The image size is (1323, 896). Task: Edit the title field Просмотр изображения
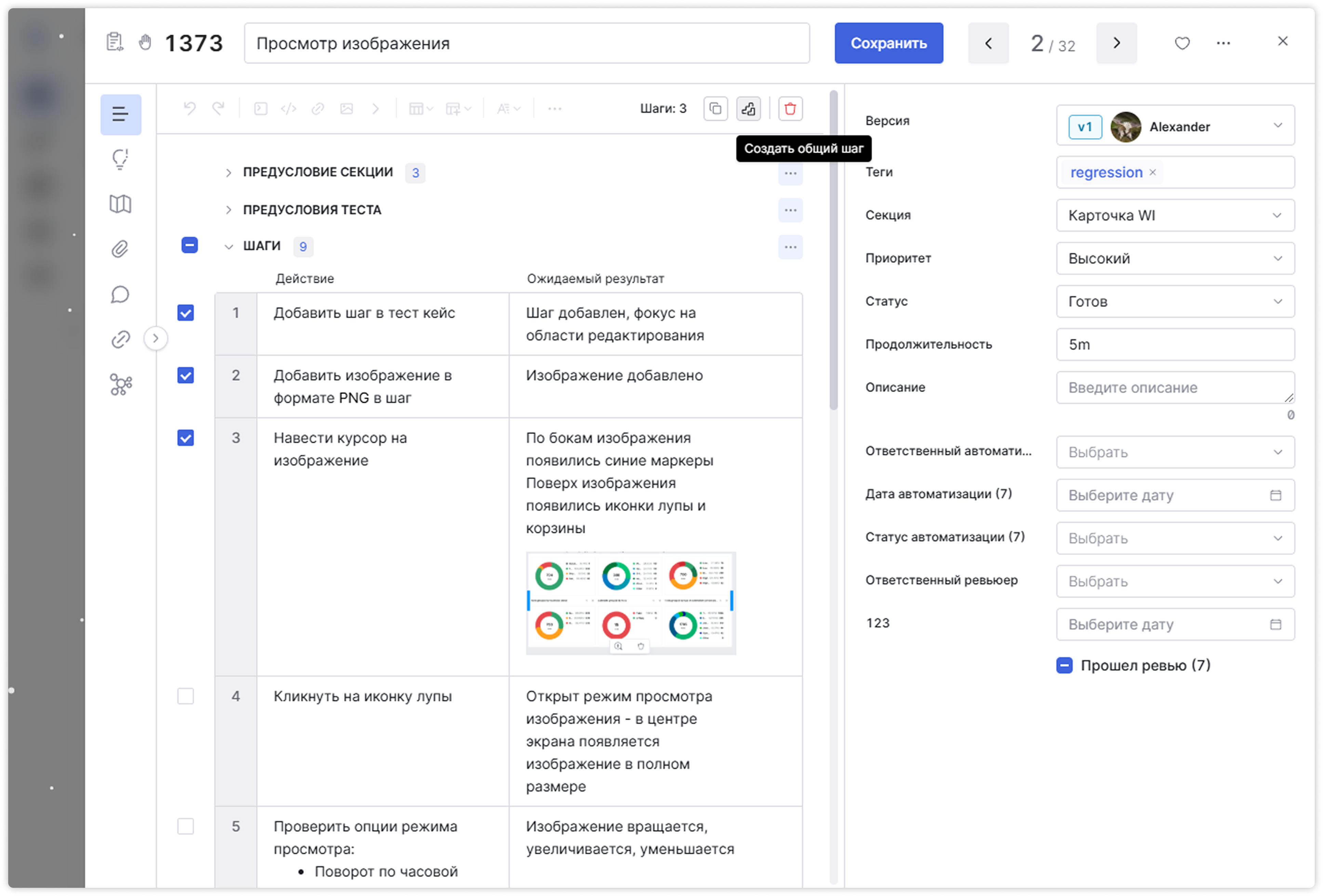click(526, 43)
